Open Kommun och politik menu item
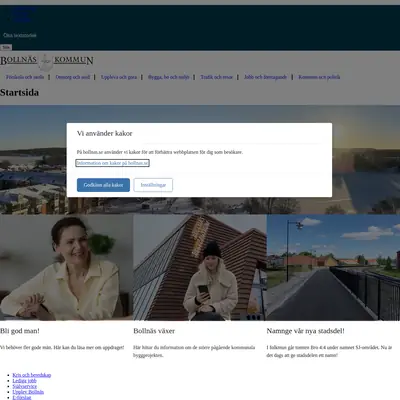 tap(319, 77)
